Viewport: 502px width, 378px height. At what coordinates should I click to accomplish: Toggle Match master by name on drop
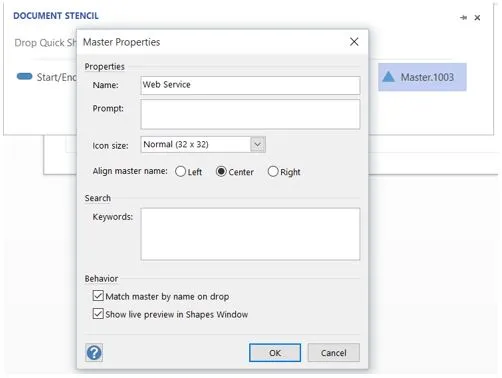pyautogui.click(x=98, y=296)
